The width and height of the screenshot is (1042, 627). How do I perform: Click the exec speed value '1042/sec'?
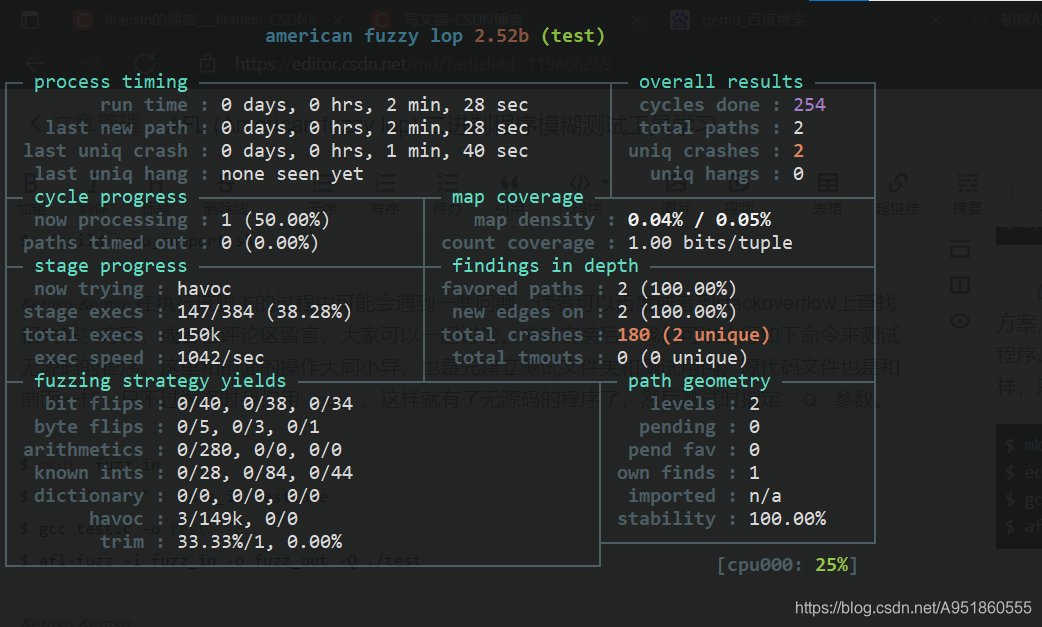click(221, 358)
